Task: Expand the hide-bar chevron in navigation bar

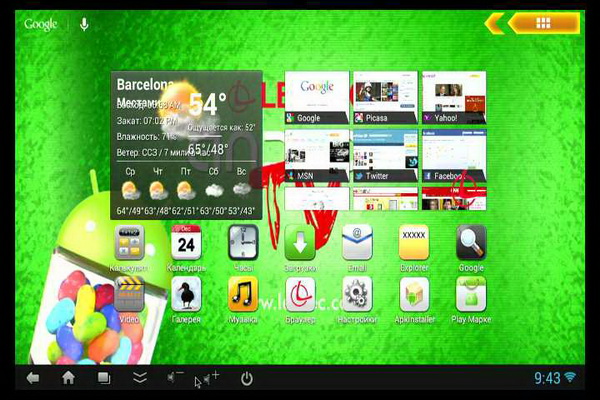Action: 140,378
